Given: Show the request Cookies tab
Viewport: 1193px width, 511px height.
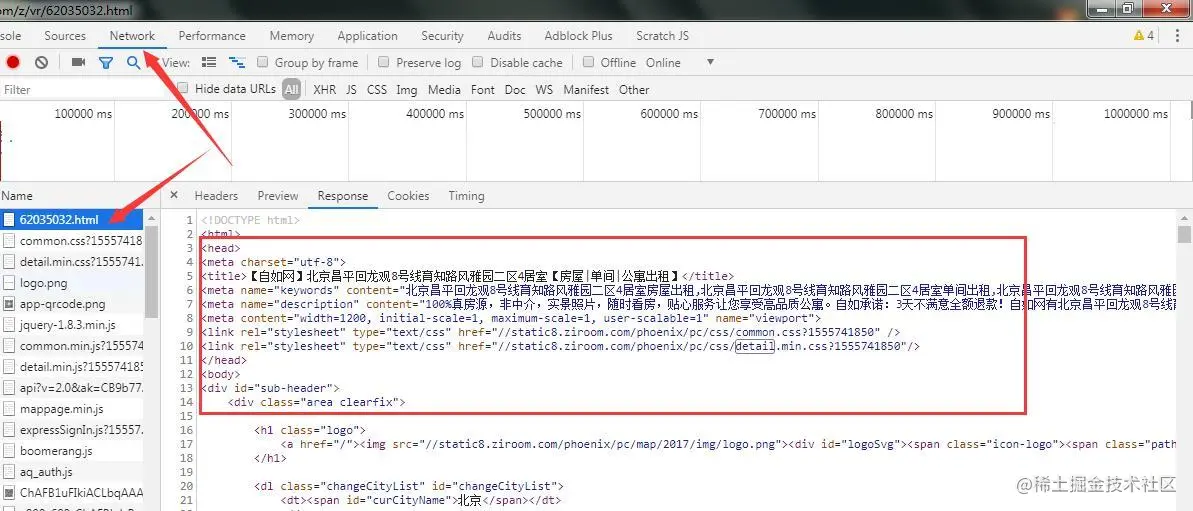Looking at the screenshot, I should tap(408, 195).
